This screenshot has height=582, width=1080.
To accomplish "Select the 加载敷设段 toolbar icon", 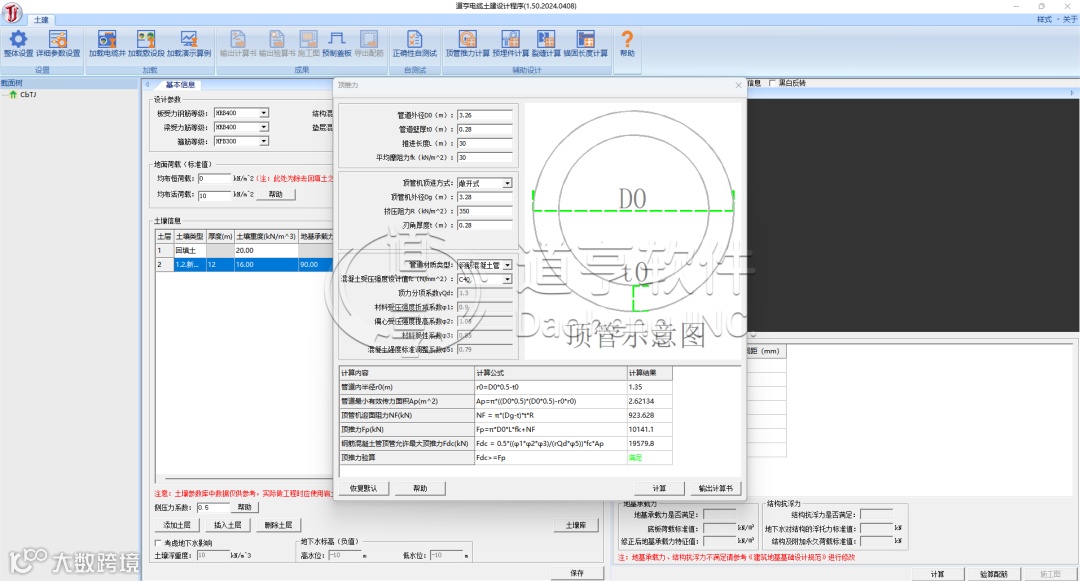I will click(x=146, y=41).
